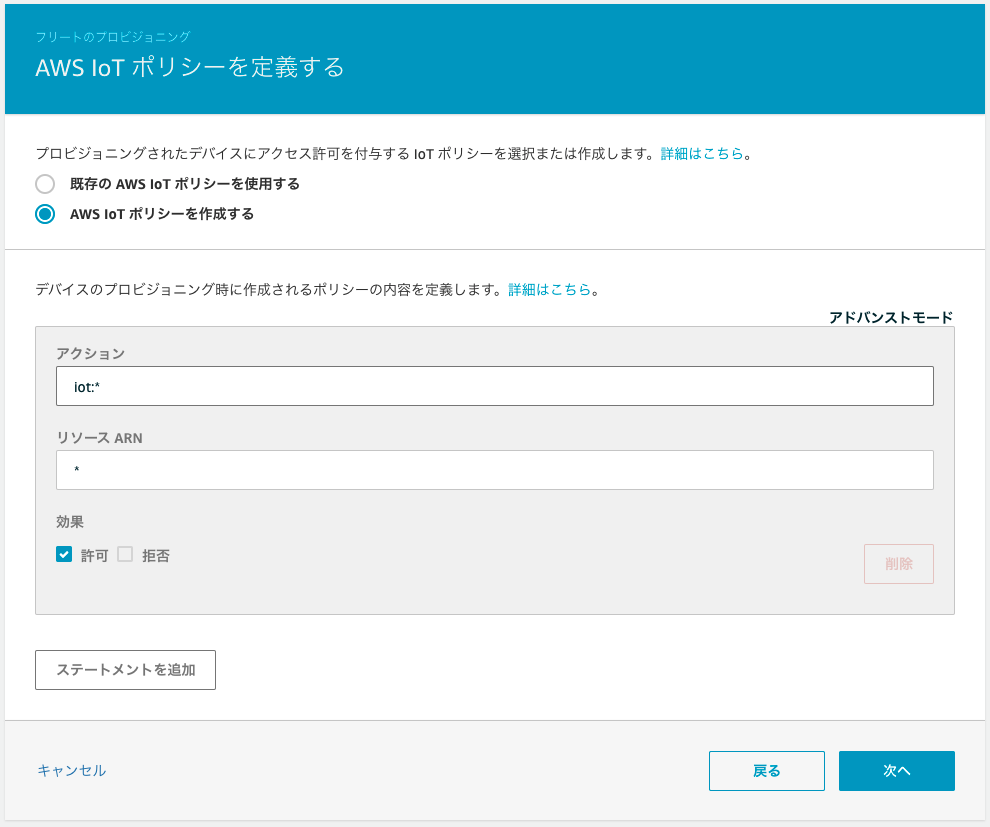This screenshot has width=990, height=827.
Task: Choose the AWS IoT ポリシーを作成する option
Action: (44, 213)
